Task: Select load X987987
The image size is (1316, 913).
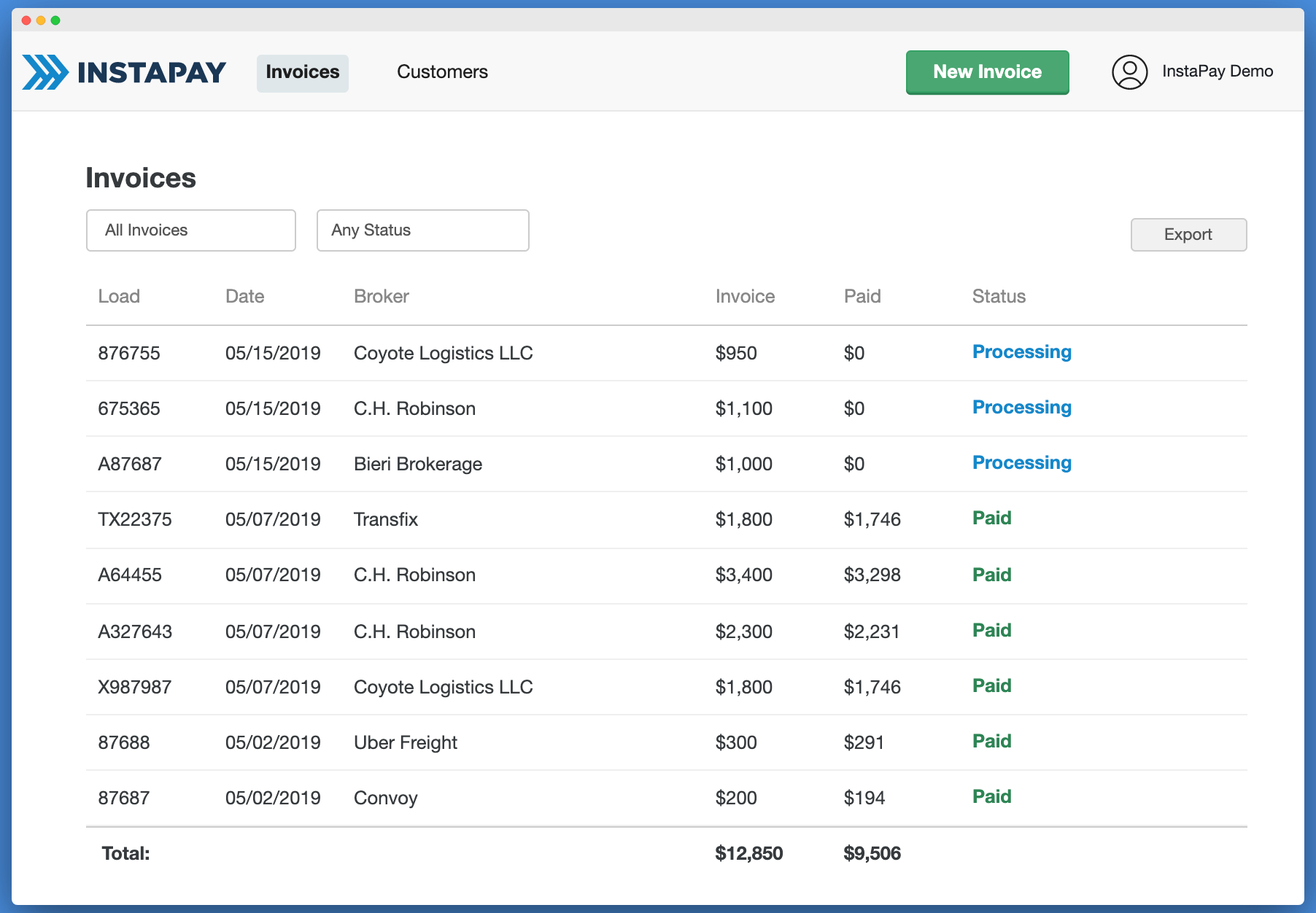Action: pos(135,687)
